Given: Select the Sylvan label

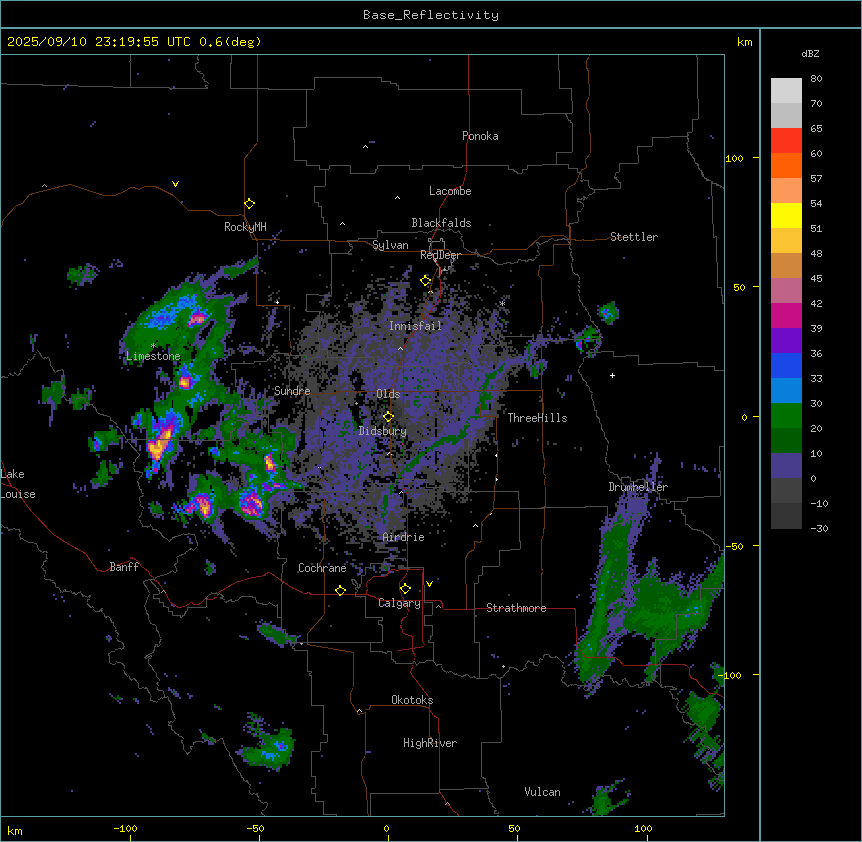Looking at the screenshot, I should [x=390, y=245].
